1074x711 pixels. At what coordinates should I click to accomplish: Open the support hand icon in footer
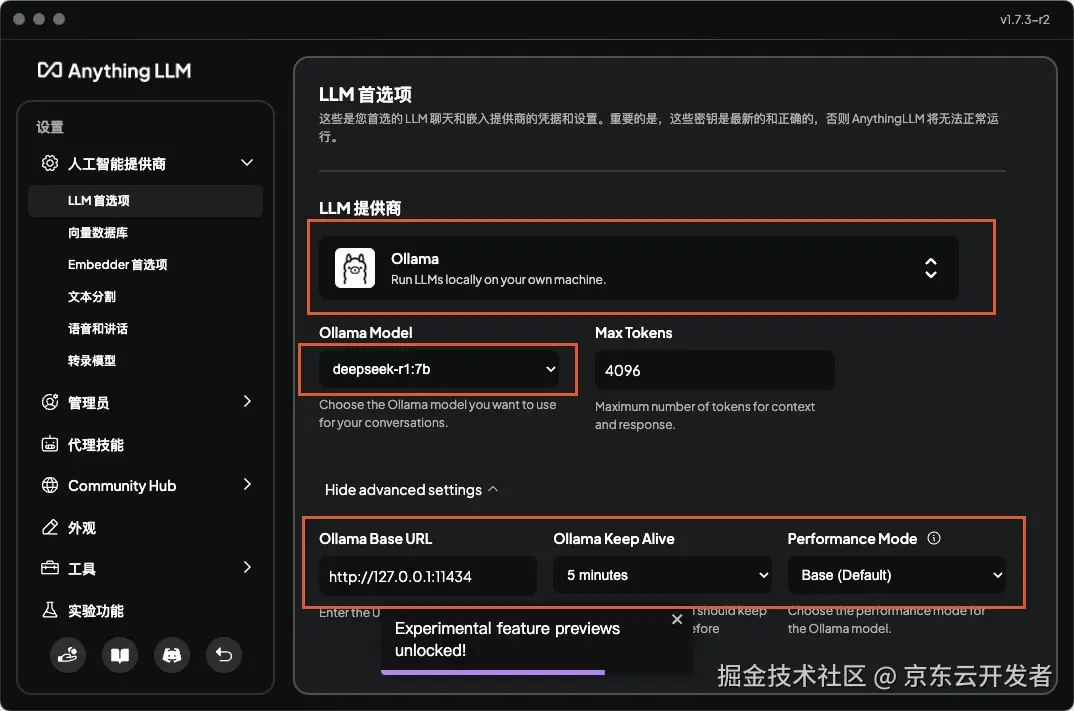coord(68,656)
